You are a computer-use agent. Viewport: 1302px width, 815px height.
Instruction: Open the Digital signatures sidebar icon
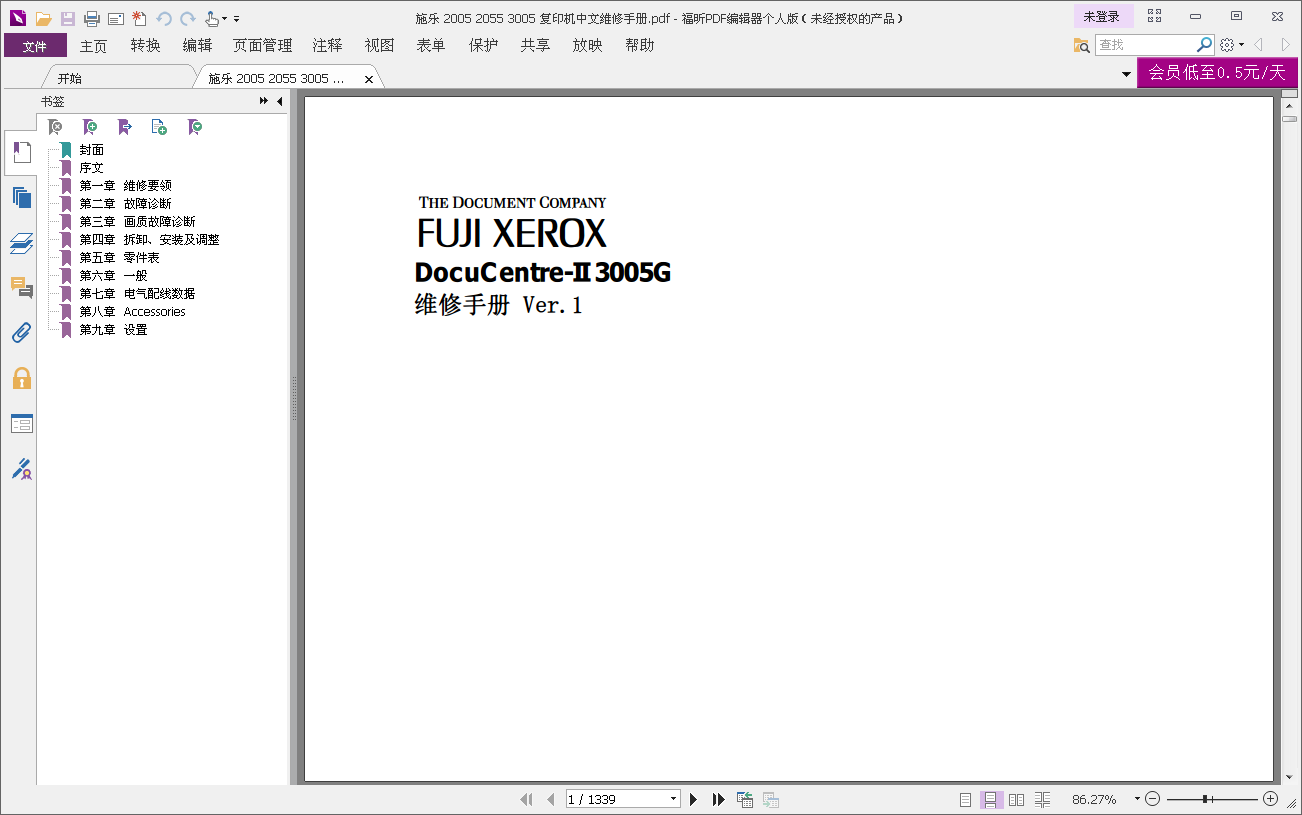click(x=22, y=468)
